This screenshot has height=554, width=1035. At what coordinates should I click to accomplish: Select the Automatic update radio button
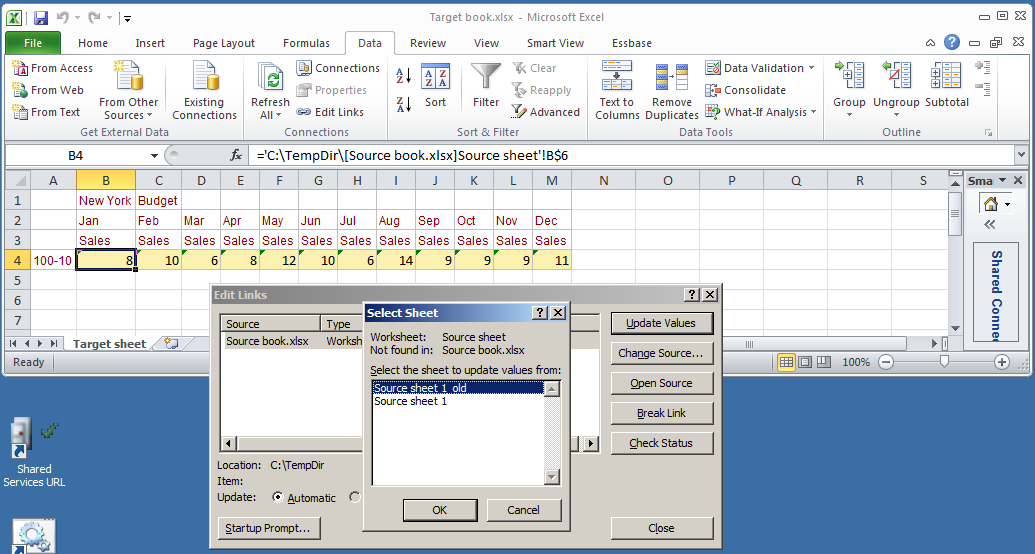278,497
